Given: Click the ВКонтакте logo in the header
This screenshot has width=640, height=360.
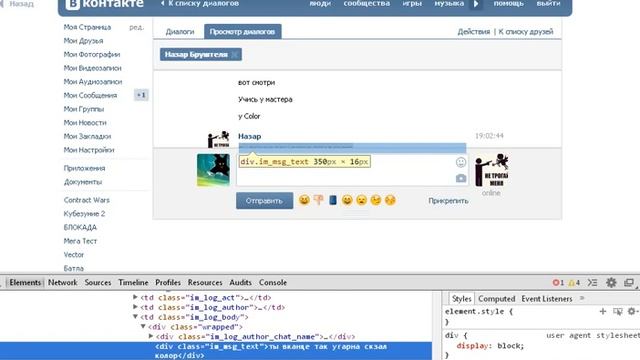Looking at the screenshot, I should [104, 4].
